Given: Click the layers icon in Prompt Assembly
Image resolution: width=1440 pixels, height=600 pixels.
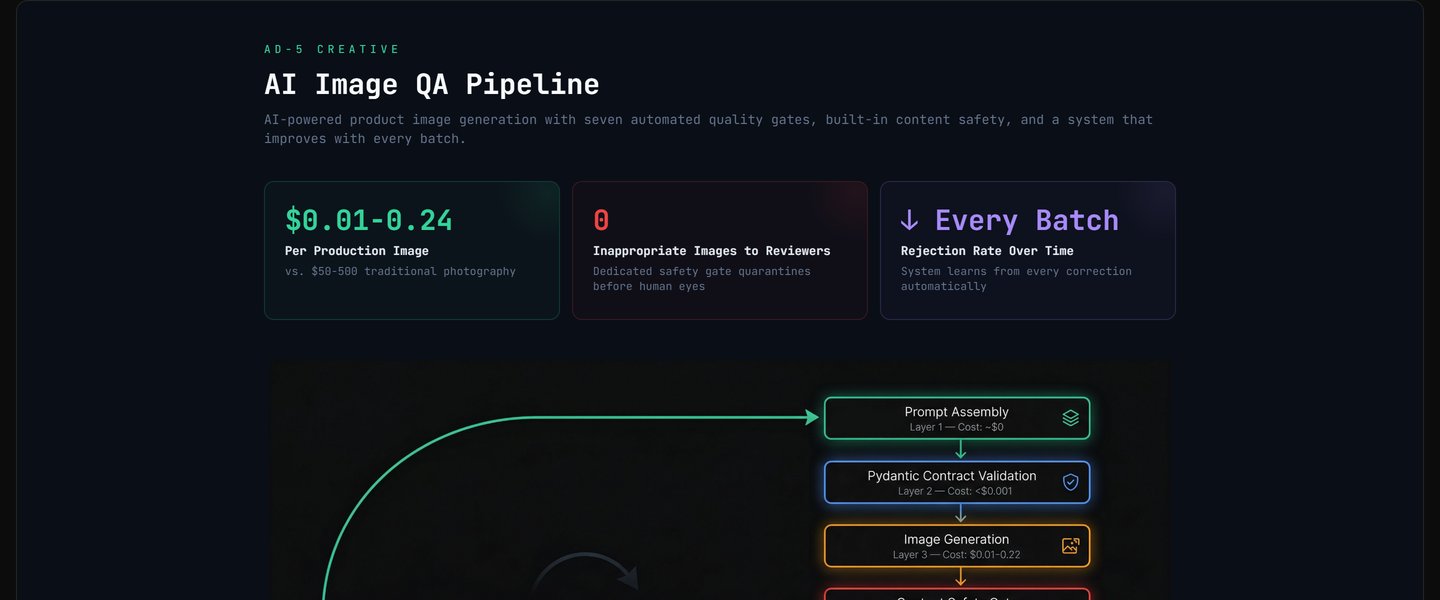Looking at the screenshot, I should 1070,418.
